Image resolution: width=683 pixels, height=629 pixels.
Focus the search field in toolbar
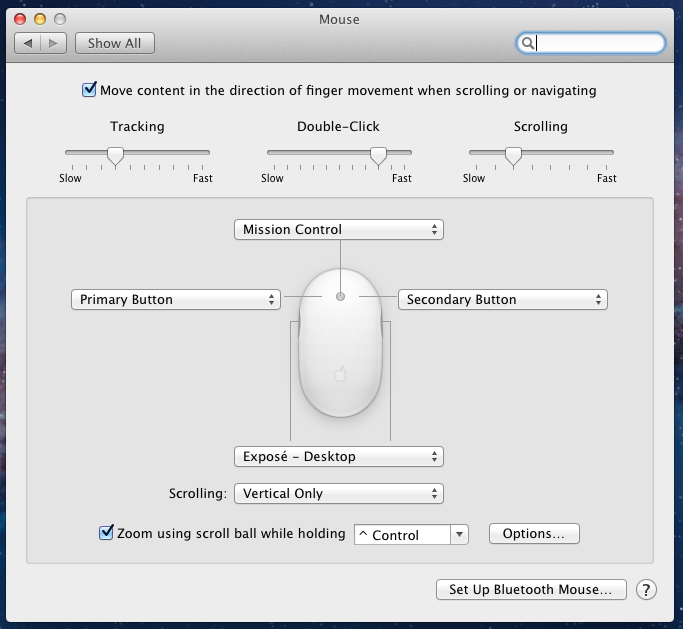(591, 43)
